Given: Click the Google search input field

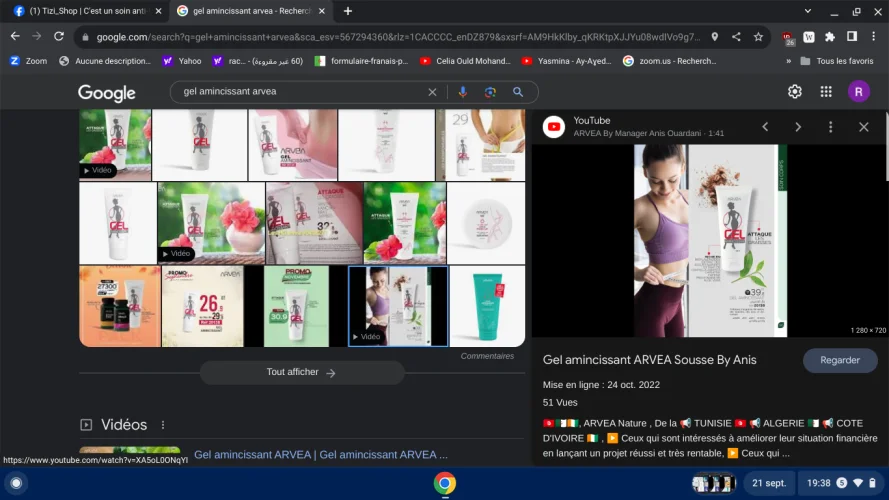Looking at the screenshot, I should click(x=300, y=92).
